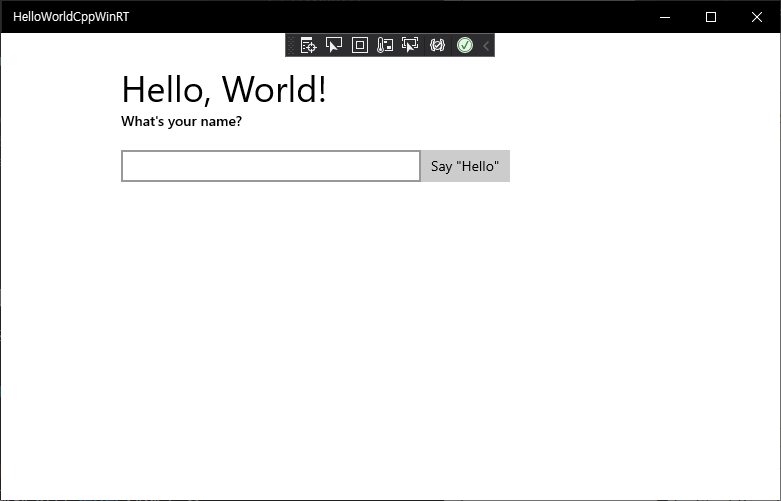Minimize the HelloWorldCppWinRT window
The width and height of the screenshot is (781, 501).
point(665,17)
